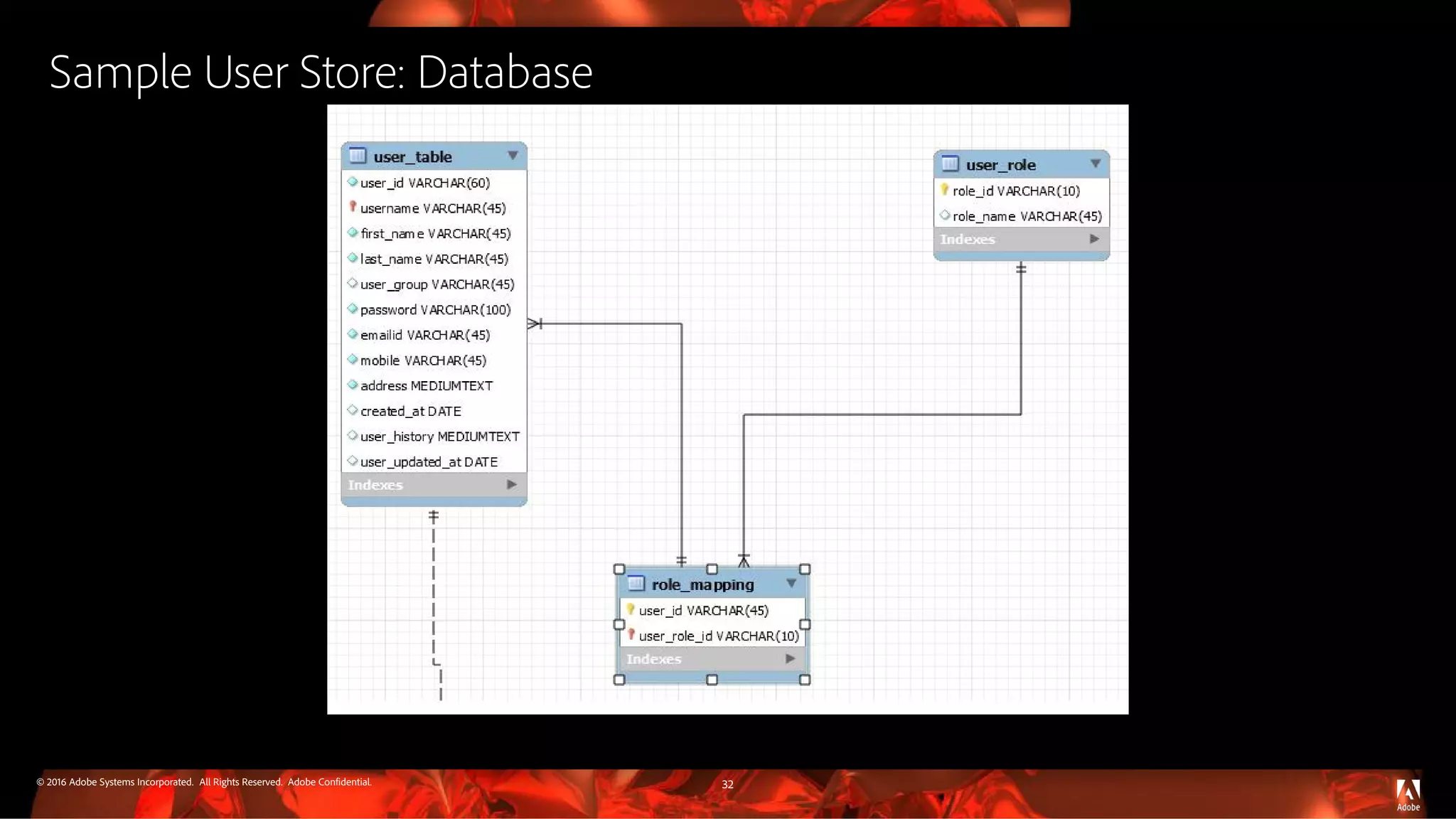Click the username red key icon
Screen dimensions: 1456x819
[x=352, y=207]
